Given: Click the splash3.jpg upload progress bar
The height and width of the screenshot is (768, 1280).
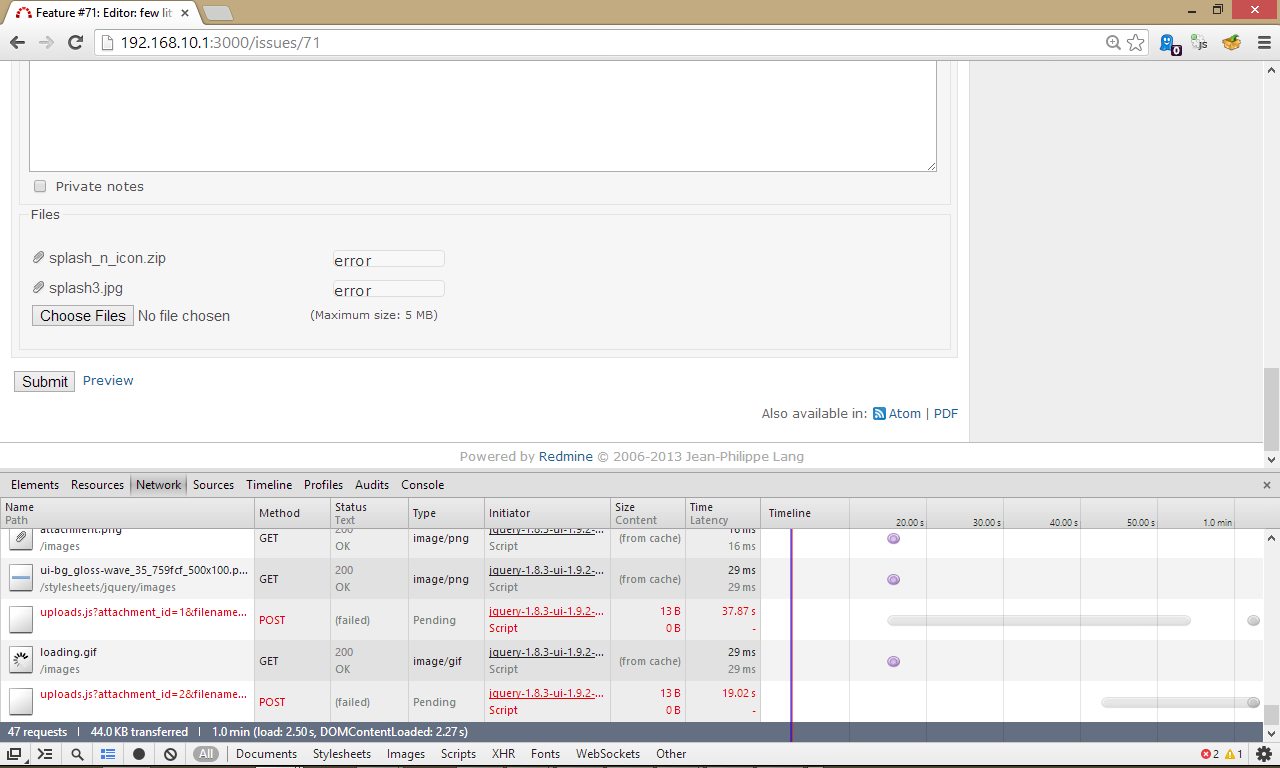Looking at the screenshot, I should click(x=388, y=290).
